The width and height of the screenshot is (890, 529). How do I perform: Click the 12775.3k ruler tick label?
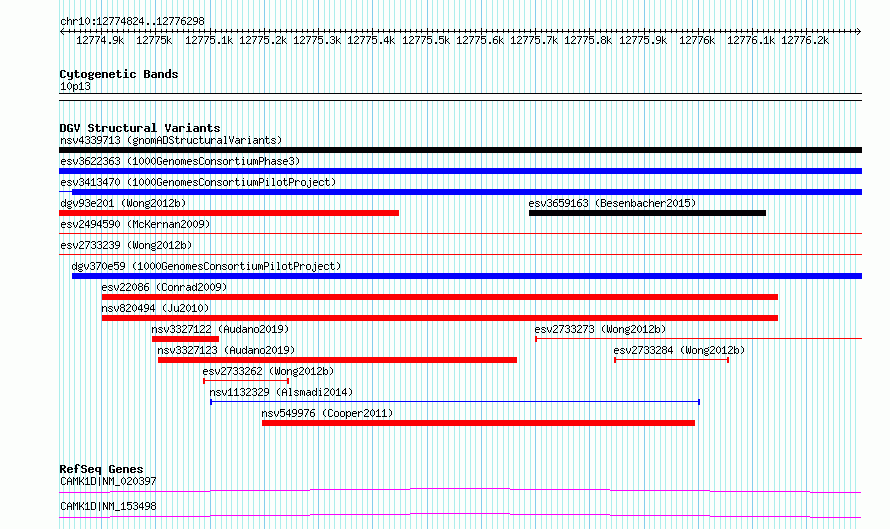pyautogui.click(x=317, y=40)
